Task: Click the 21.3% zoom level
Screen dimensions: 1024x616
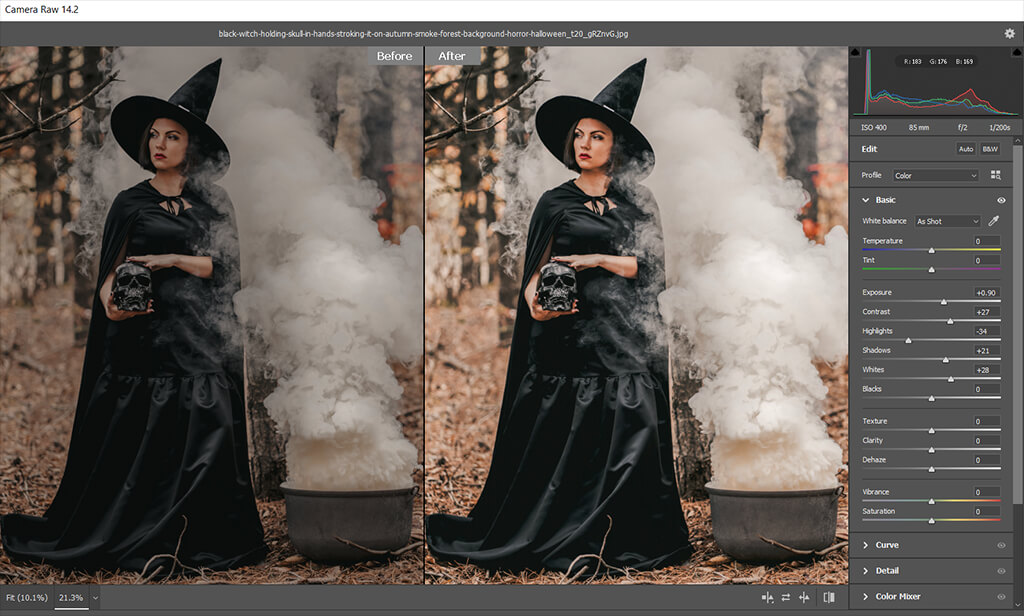Action: click(71, 597)
